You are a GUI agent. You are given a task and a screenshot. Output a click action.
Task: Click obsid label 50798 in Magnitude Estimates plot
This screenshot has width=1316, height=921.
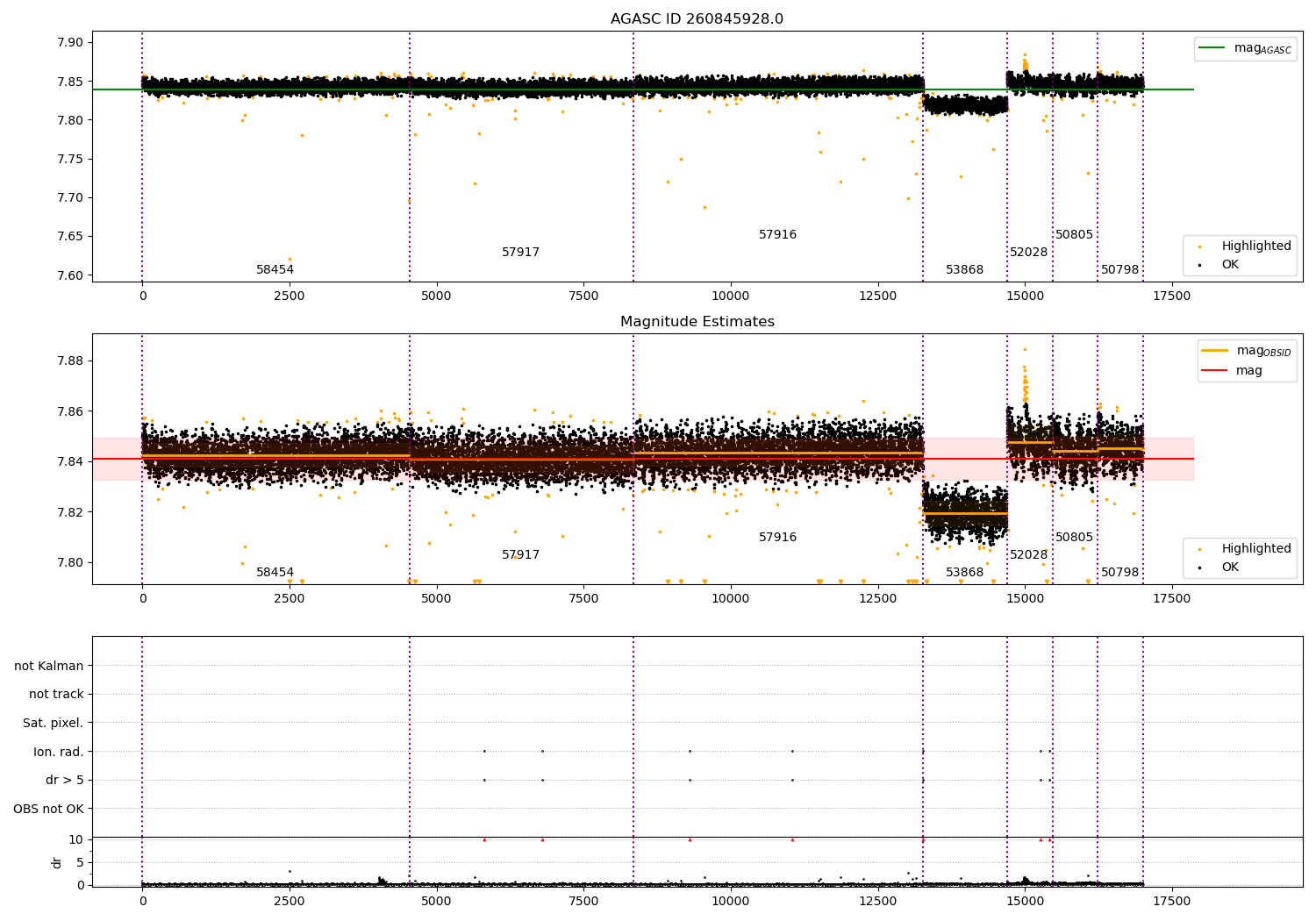1119,572
